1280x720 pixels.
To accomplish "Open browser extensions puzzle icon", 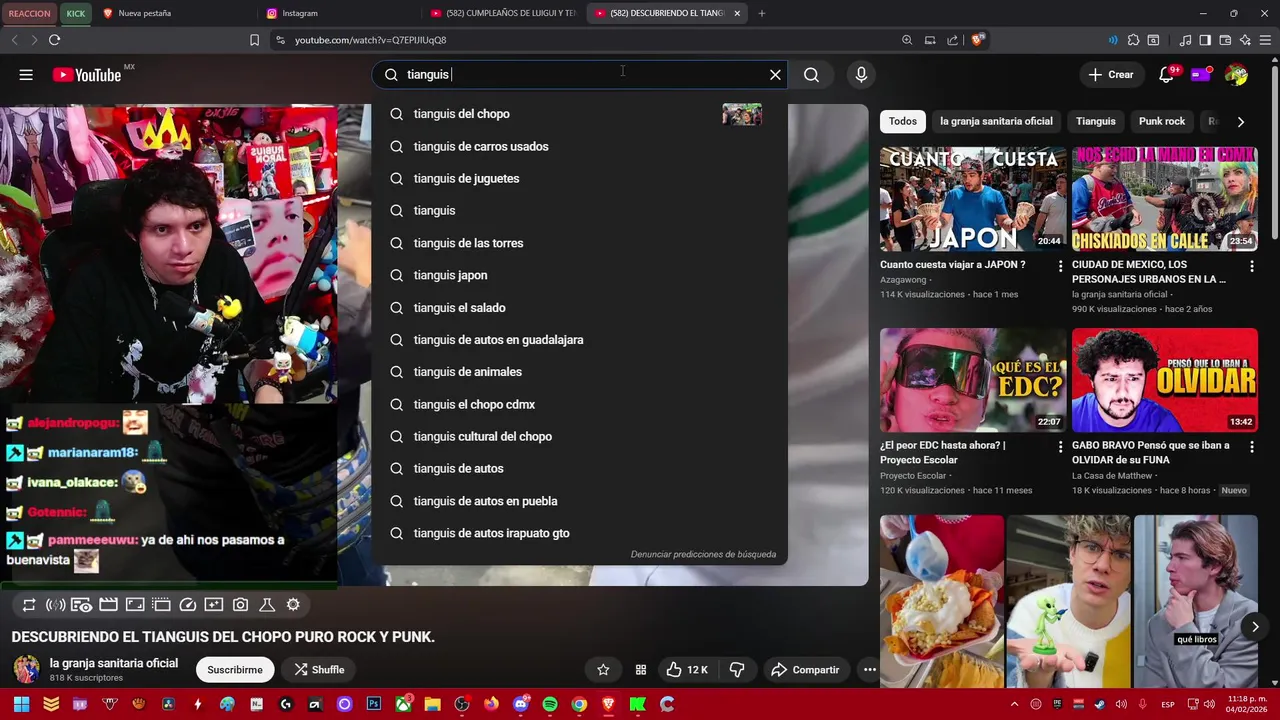I will coord(1133,40).
